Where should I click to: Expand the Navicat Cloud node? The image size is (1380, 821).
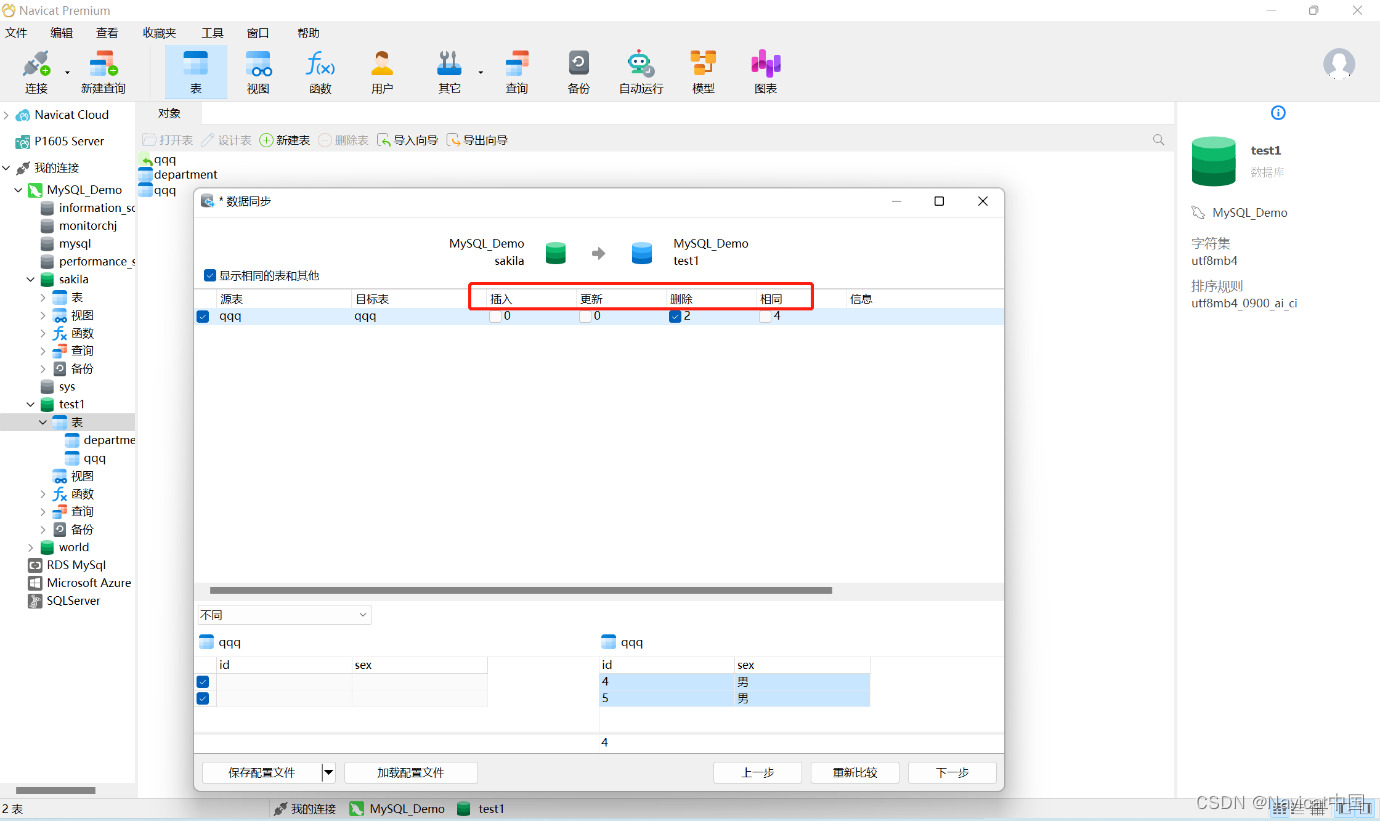7,115
